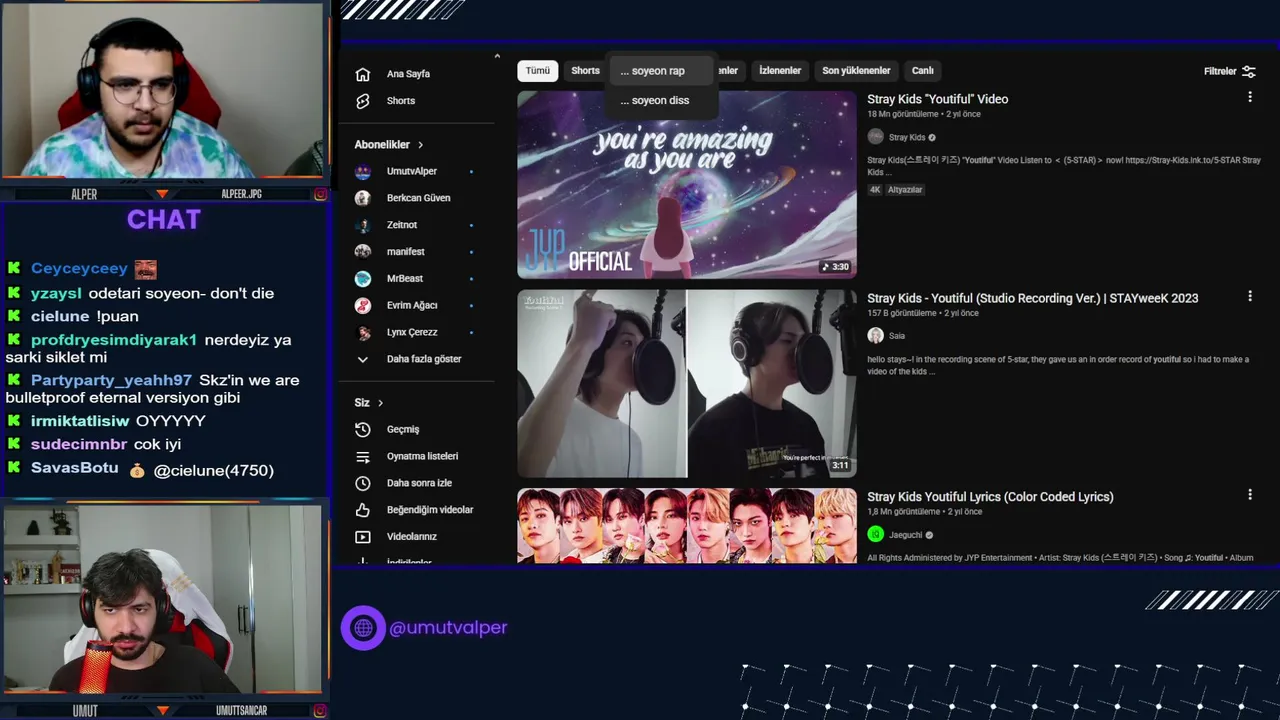
Task: Open Oynatma listeleri playlists icon
Action: click(x=363, y=456)
